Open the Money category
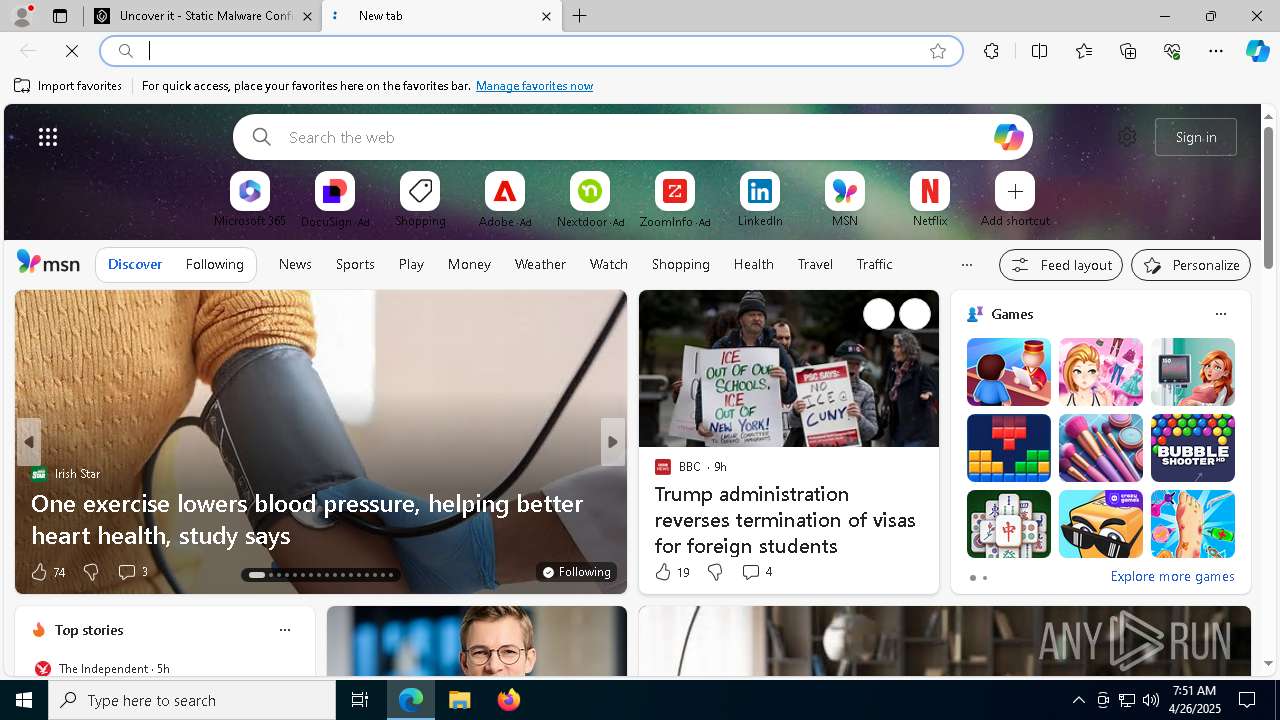1280x720 pixels. (469, 264)
